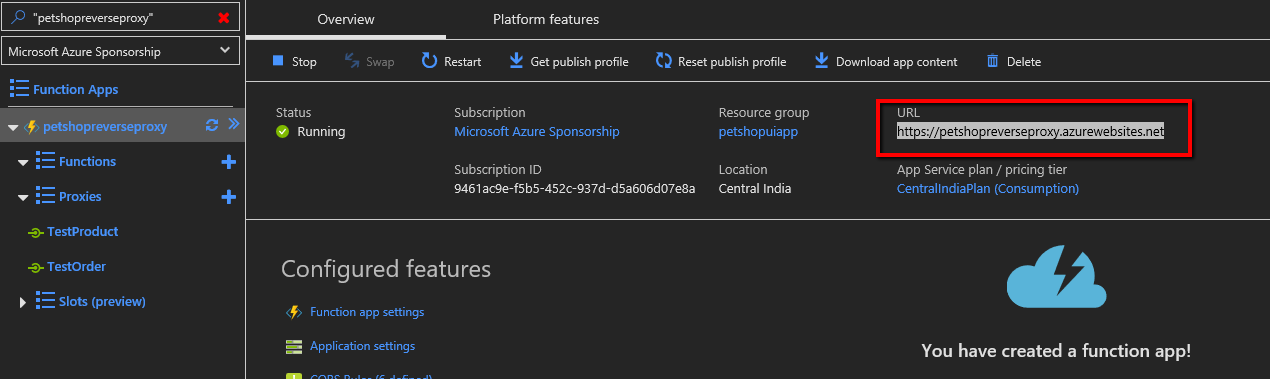Open the Proxies node
Image resolution: width=1270 pixels, height=379 pixels.
[80, 196]
